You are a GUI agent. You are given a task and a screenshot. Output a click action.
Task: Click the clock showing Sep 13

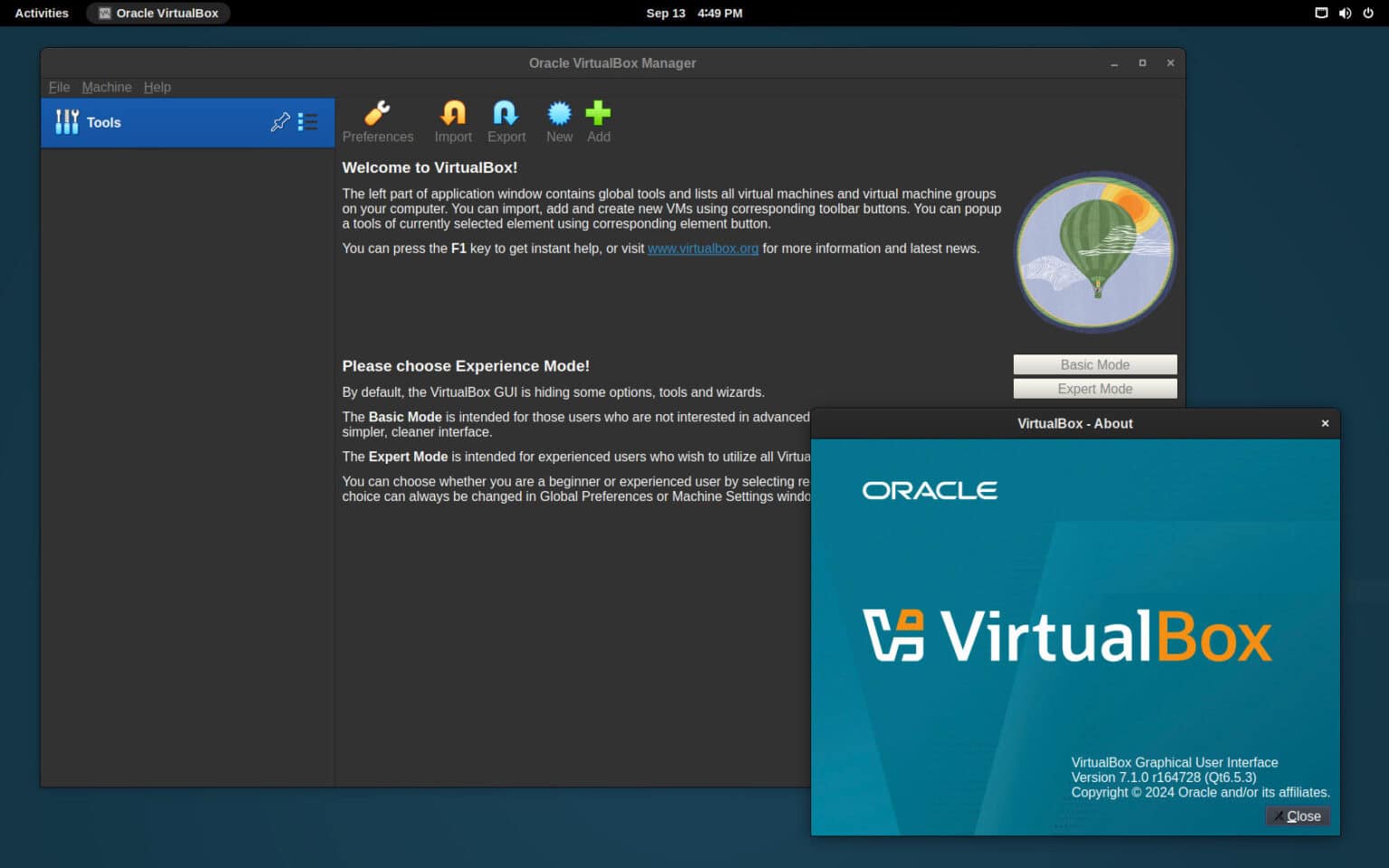coord(694,13)
